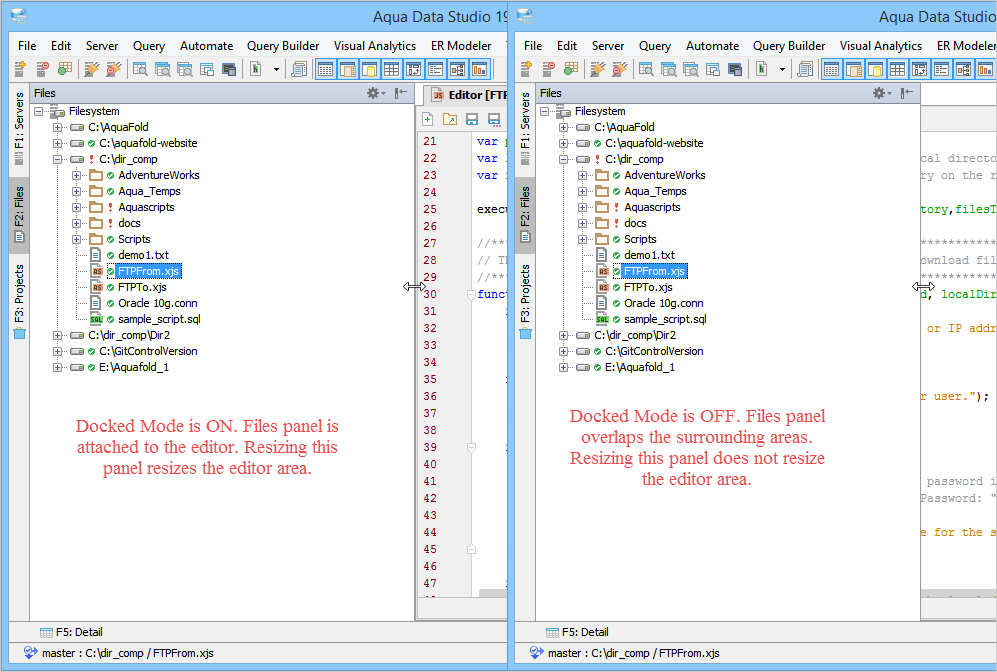Toggle the blue hierarchy diagram button, right window
The image size is (997, 672).
pyautogui.click(x=964, y=69)
